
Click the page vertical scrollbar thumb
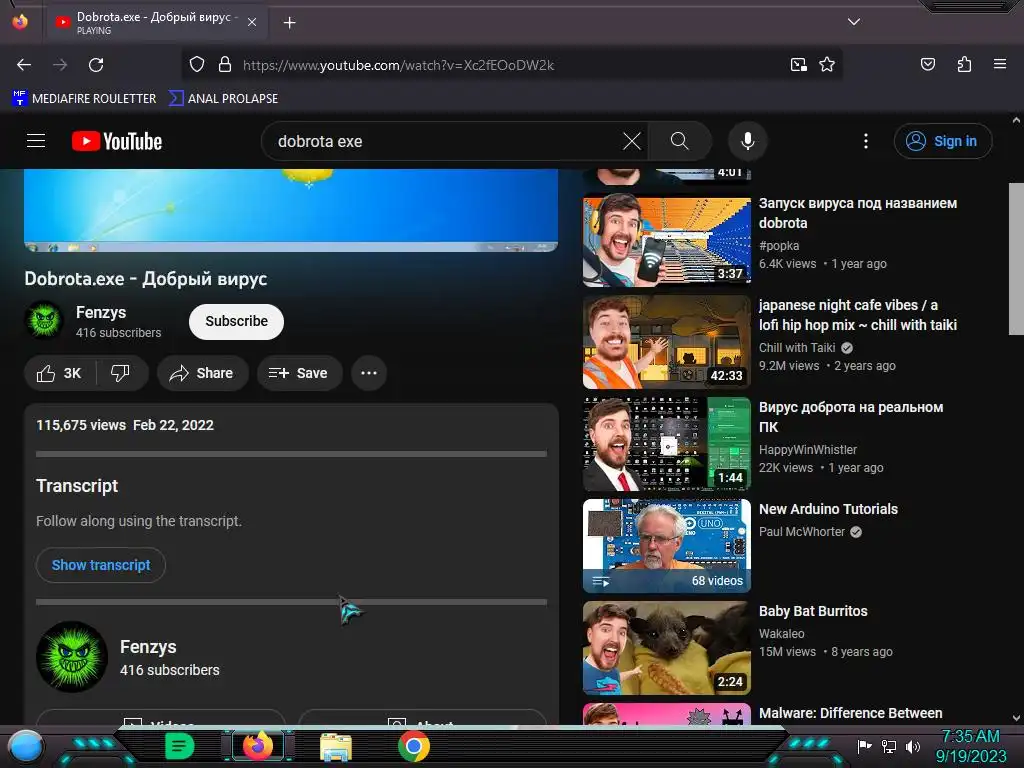point(1016,259)
